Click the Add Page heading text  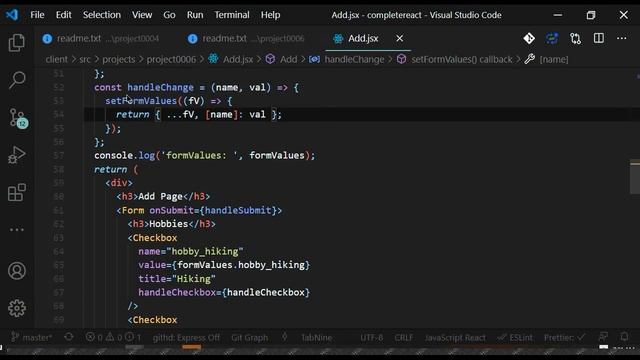click(x=160, y=196)
